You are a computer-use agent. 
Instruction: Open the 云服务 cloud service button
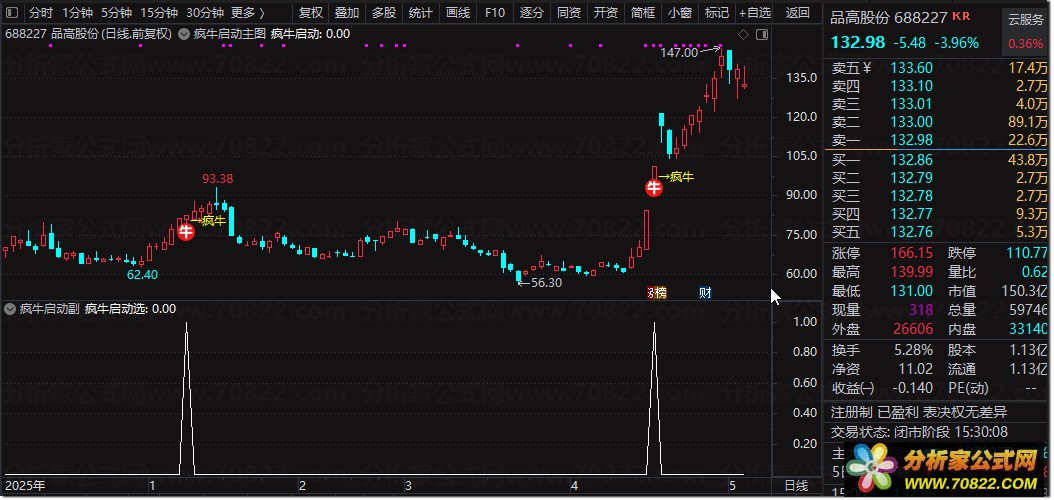click(x=1026, y=19)
